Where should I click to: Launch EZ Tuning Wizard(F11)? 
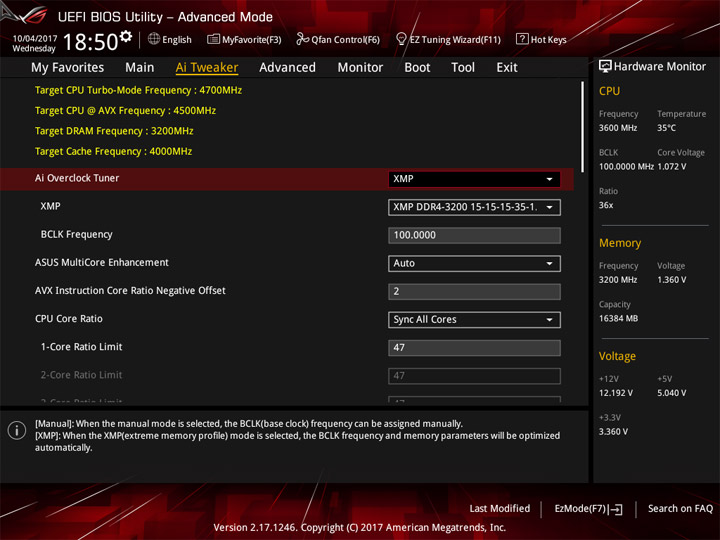(448, 39)
